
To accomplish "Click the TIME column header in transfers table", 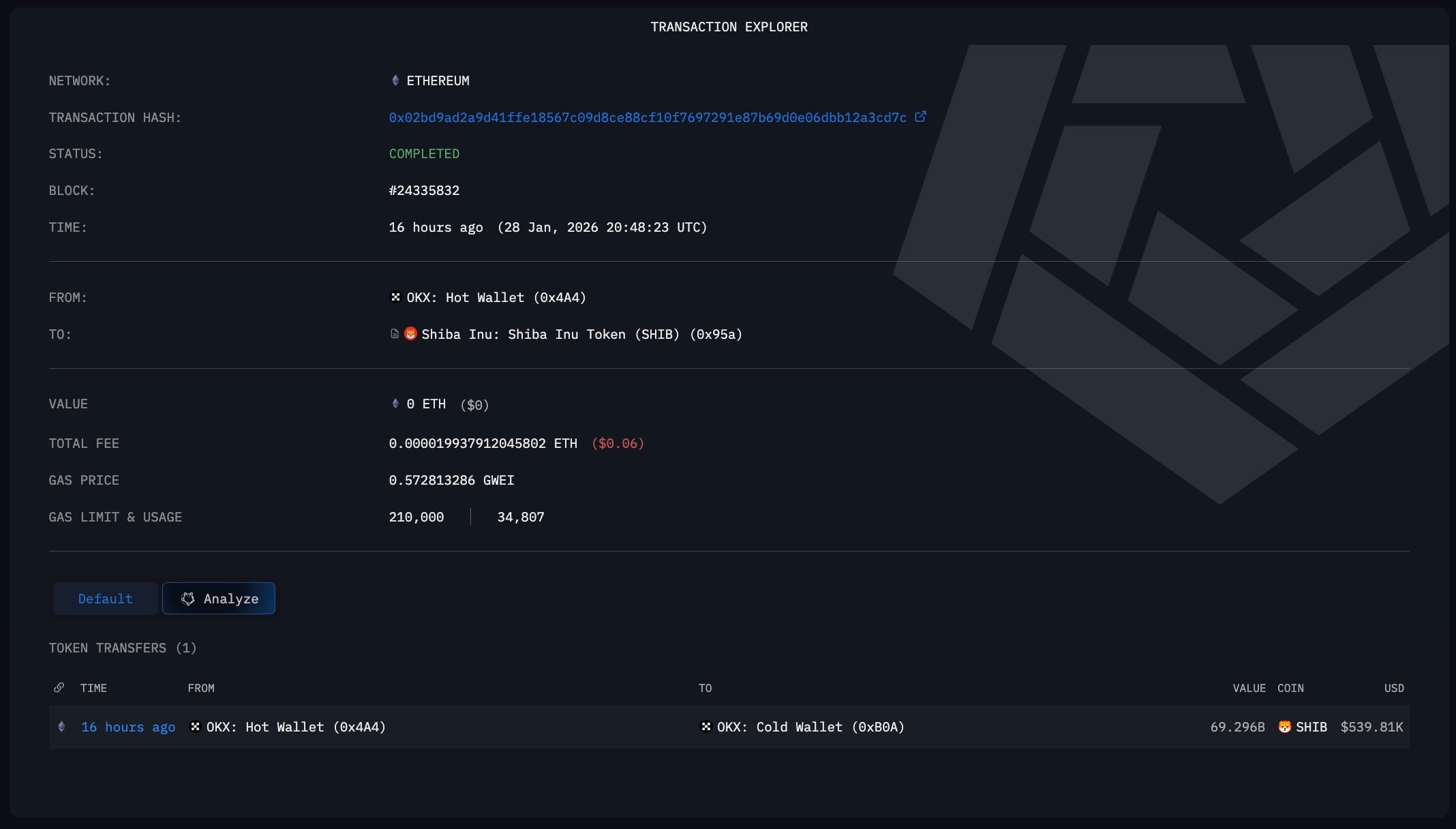I will coord(93,688).
